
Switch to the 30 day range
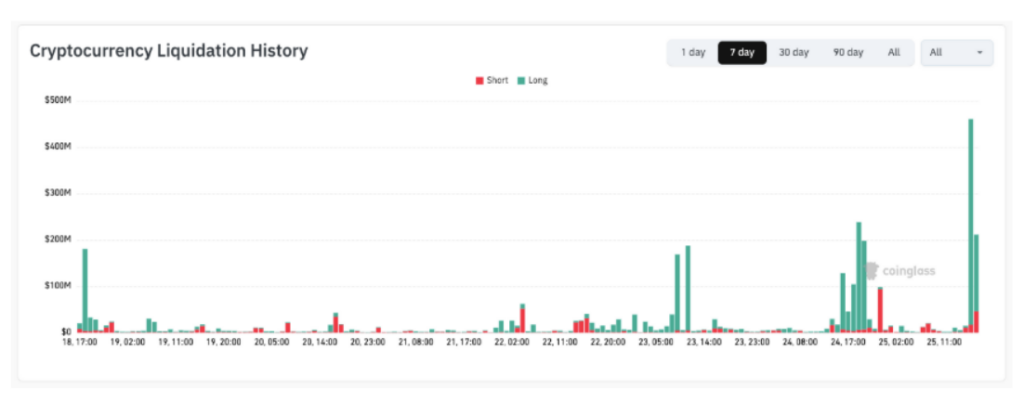pyautogui.click(x=793, y=53)
